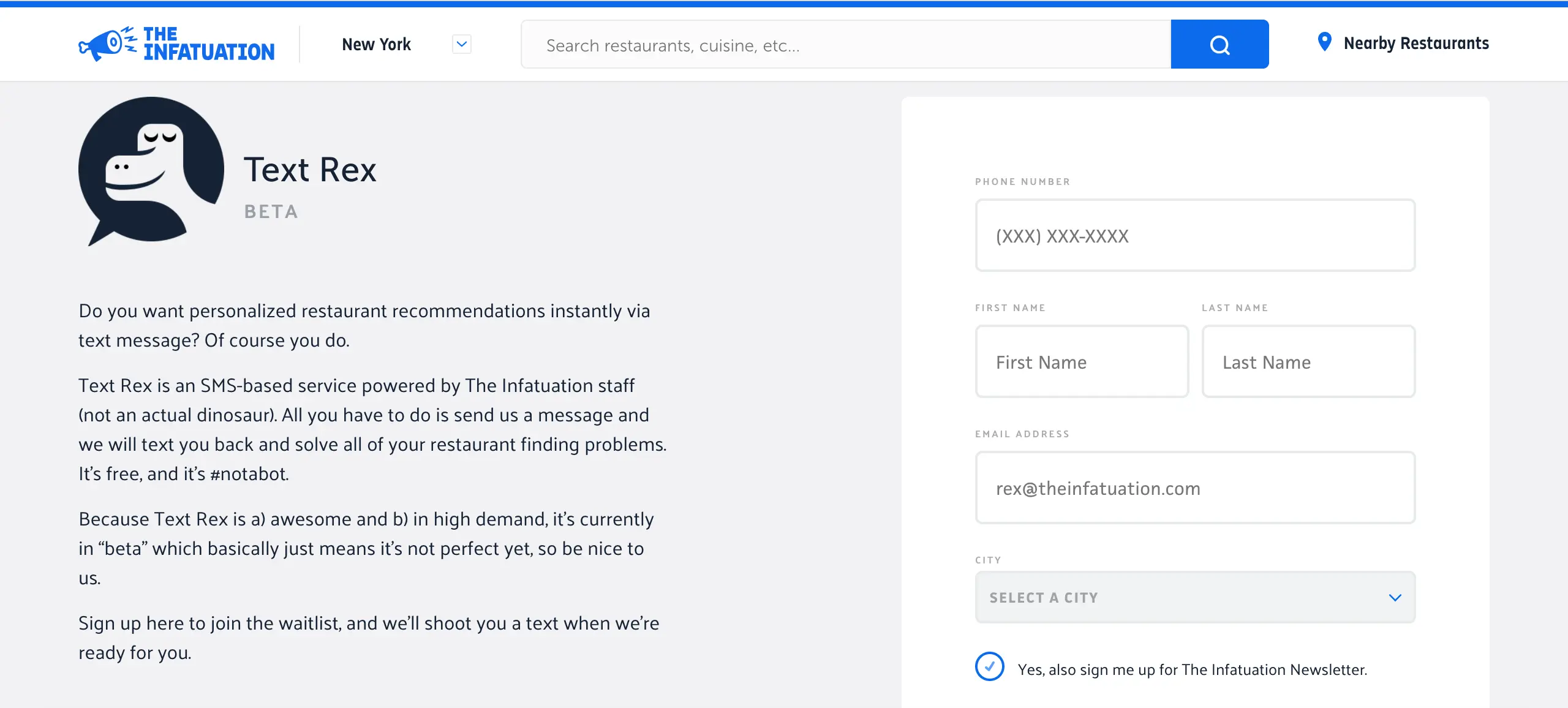The image size is (1568, 708).
Task: Click the Phone Number label
Action: 1023,182
